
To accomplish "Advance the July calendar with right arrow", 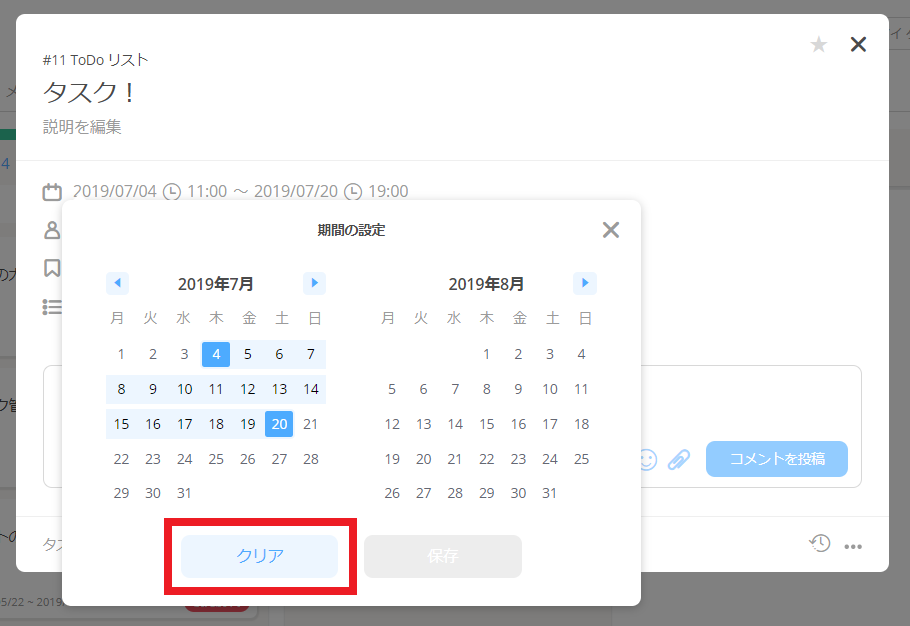I will 314,283.
